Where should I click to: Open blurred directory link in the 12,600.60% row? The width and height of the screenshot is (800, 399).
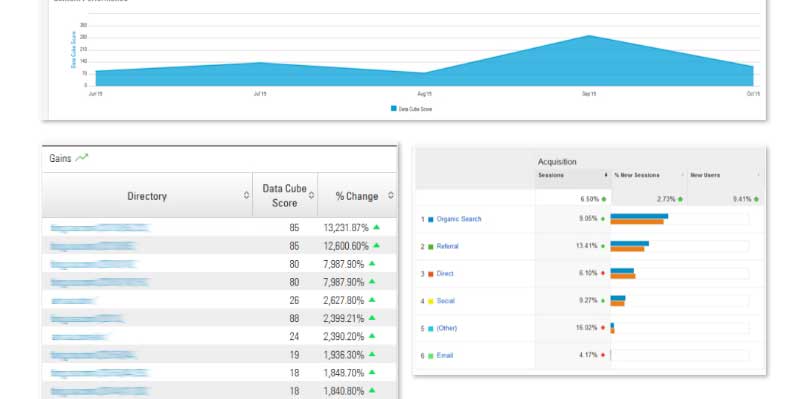pos(93,246)
